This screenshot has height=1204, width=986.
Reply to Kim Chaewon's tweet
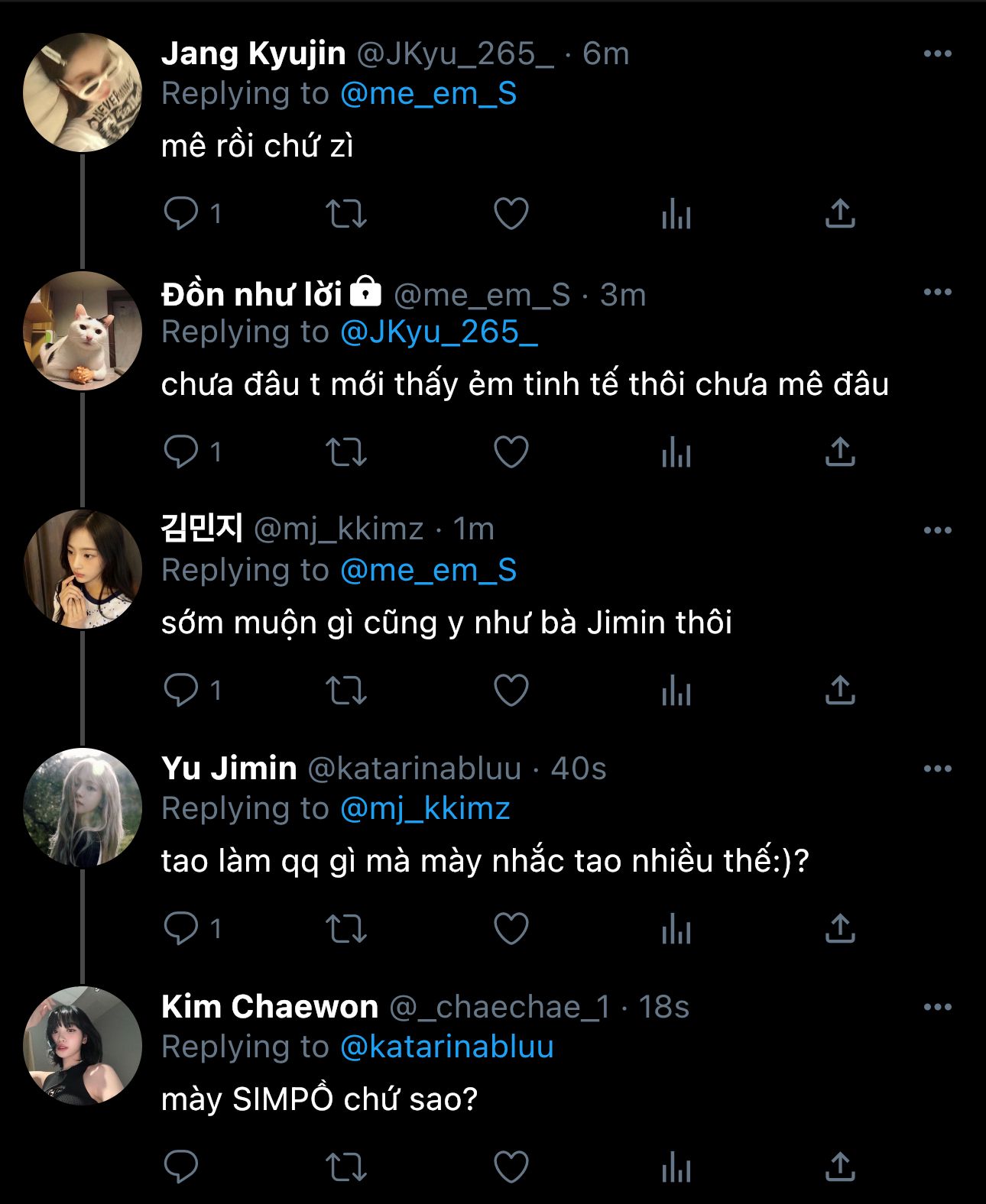181,1167
